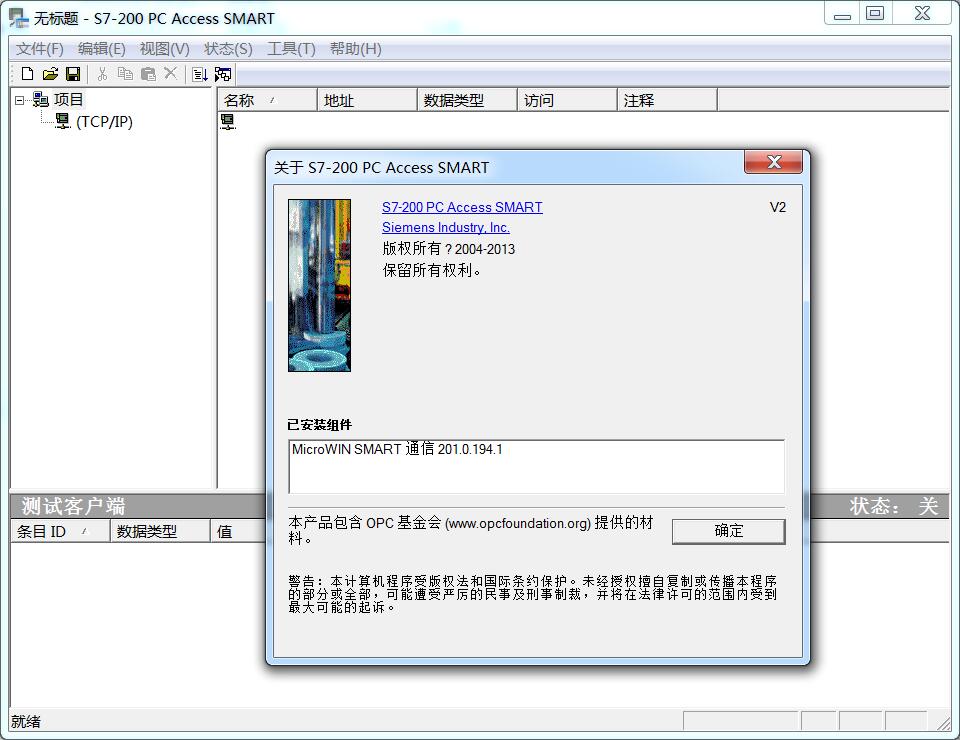960x740 pixels.
Task: Click the 就绪 status bar text
Action: (26, 722)
